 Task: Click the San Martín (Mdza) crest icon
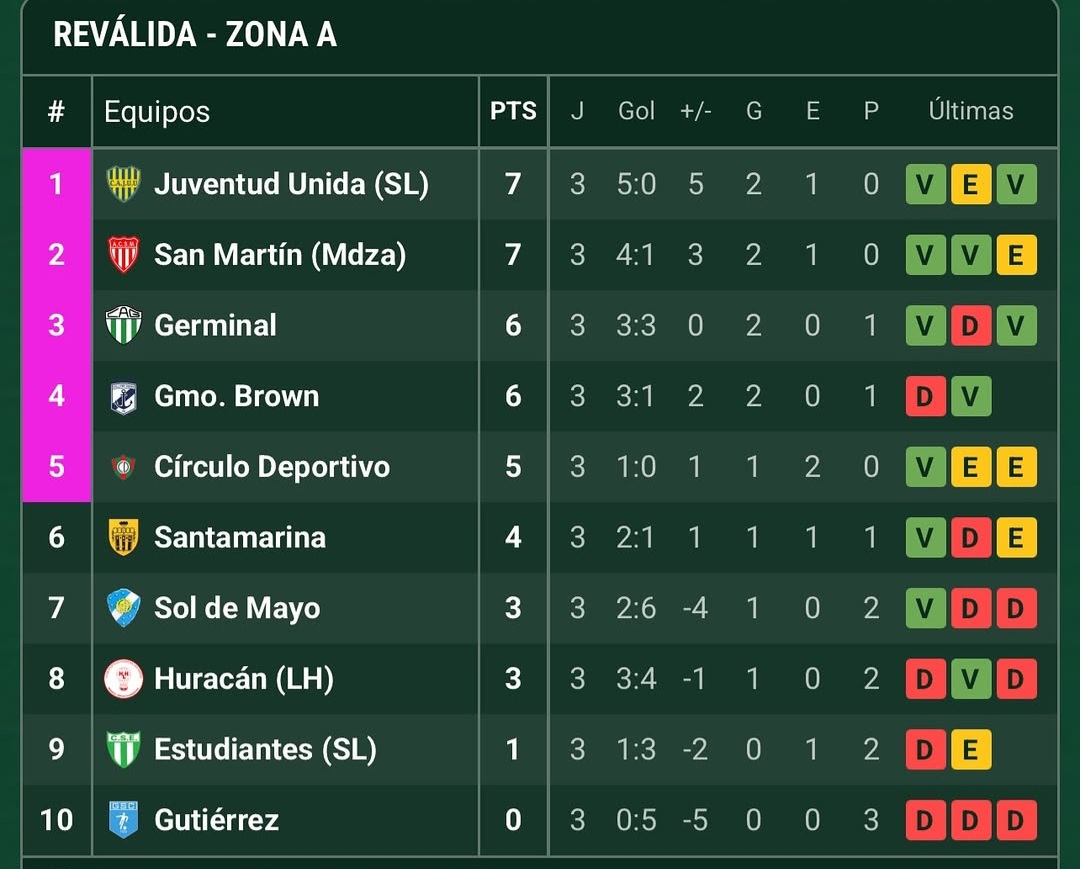[x=123, y=255]
